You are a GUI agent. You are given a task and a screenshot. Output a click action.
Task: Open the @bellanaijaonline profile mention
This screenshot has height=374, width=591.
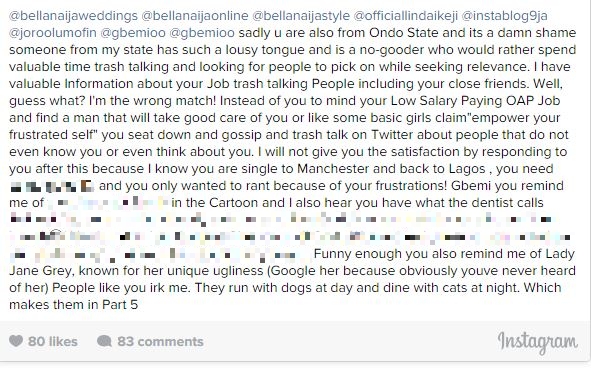coord(195,16)
